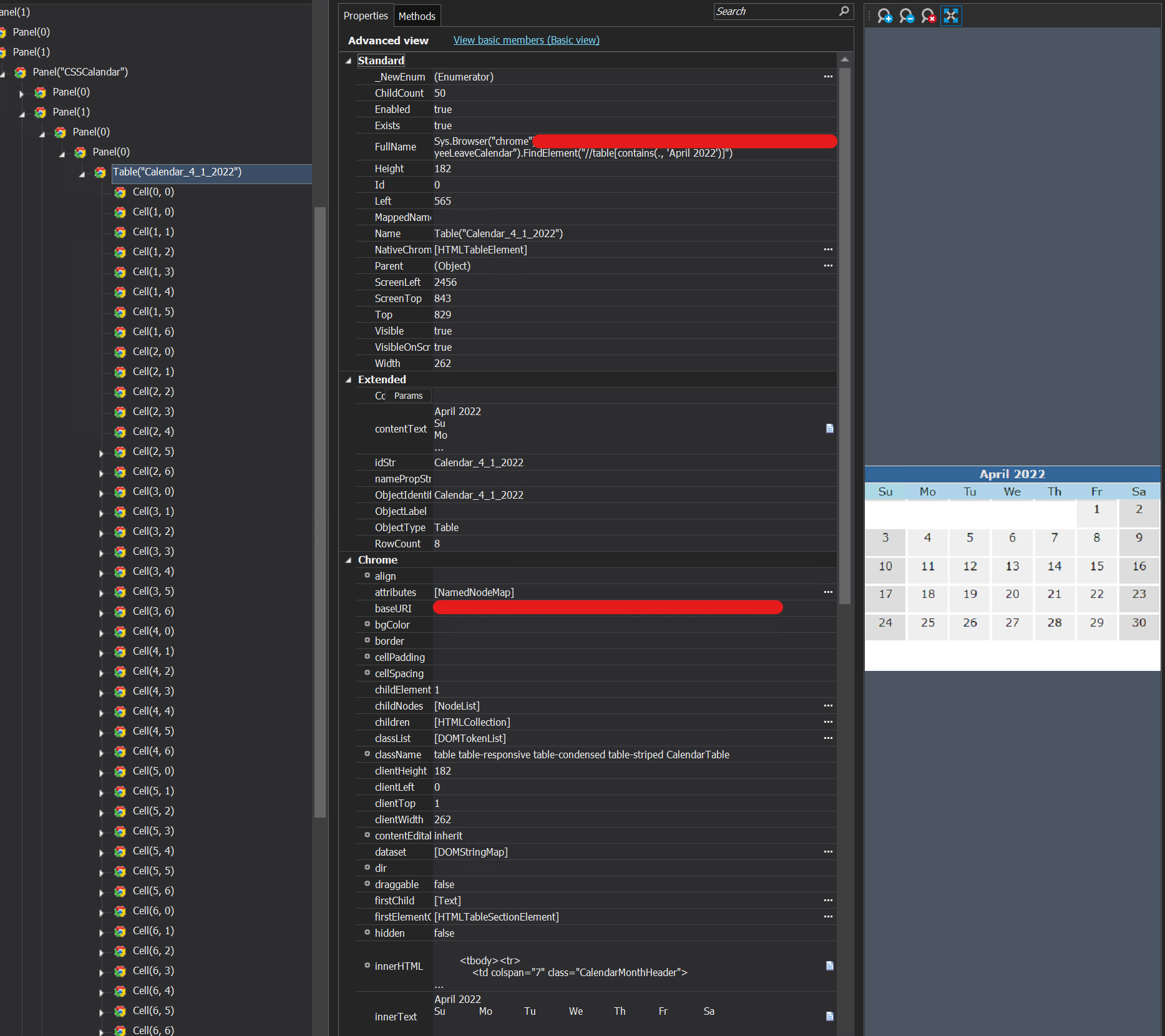Viewport: 1165px width, 1036px height.
Task: Open attributes NamedNodeMap details via ellipsis
Action: click(828, 592)
